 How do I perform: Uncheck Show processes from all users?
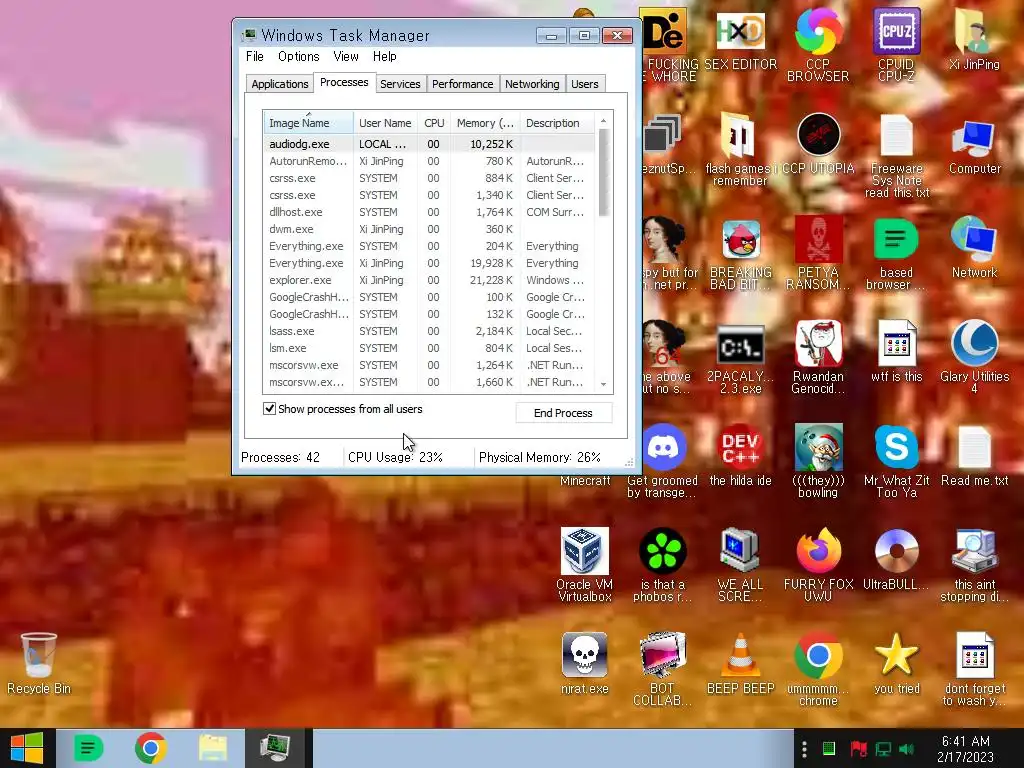pos(269,409)
